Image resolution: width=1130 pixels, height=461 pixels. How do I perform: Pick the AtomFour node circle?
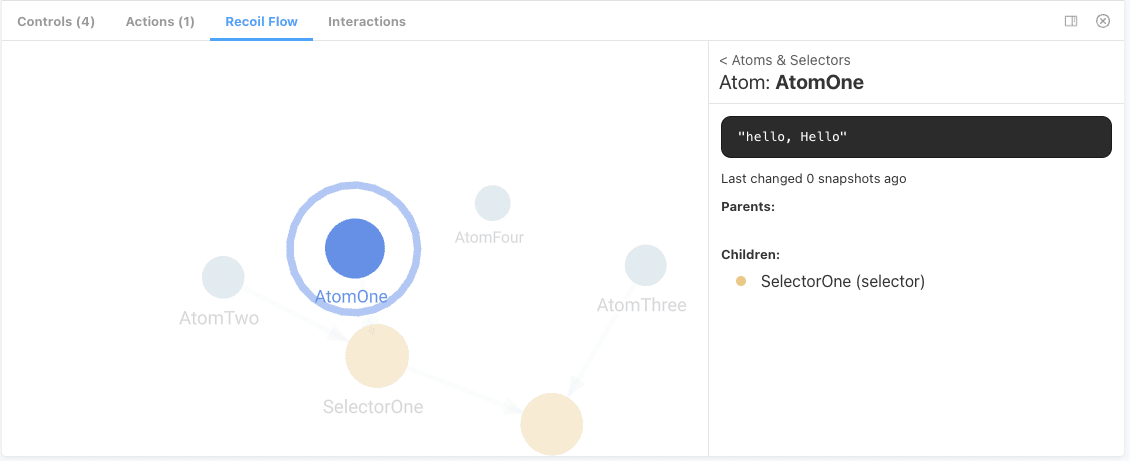point(493,203)
